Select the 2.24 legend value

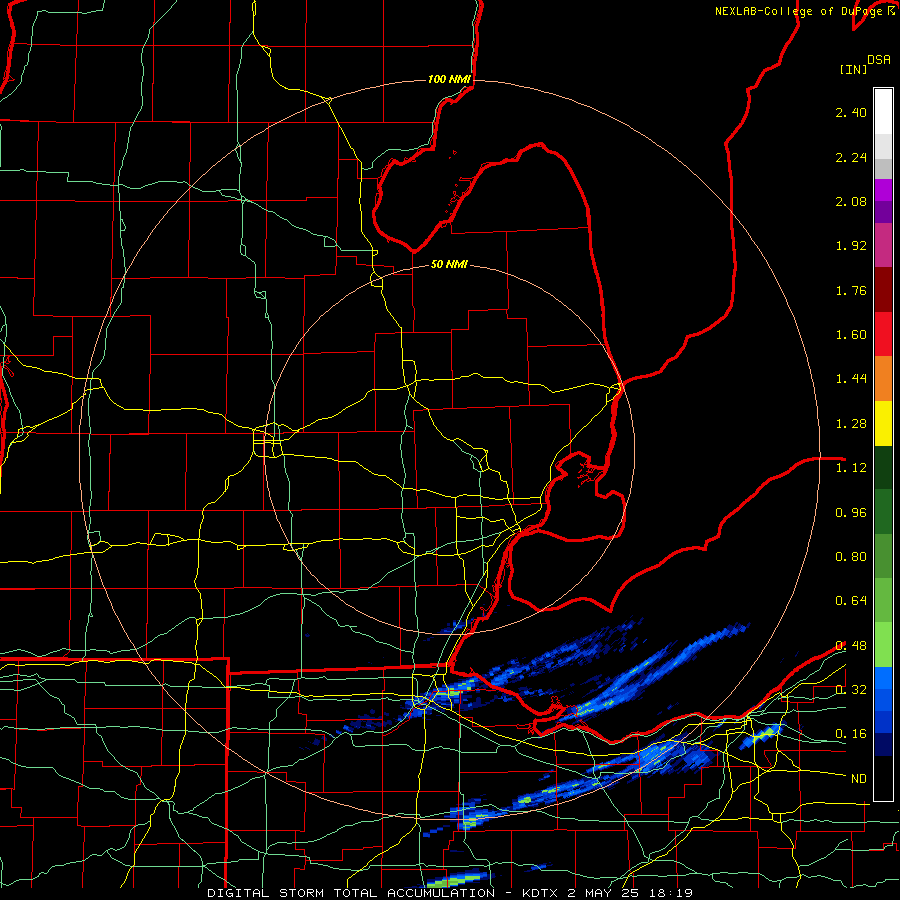[851, 157]
